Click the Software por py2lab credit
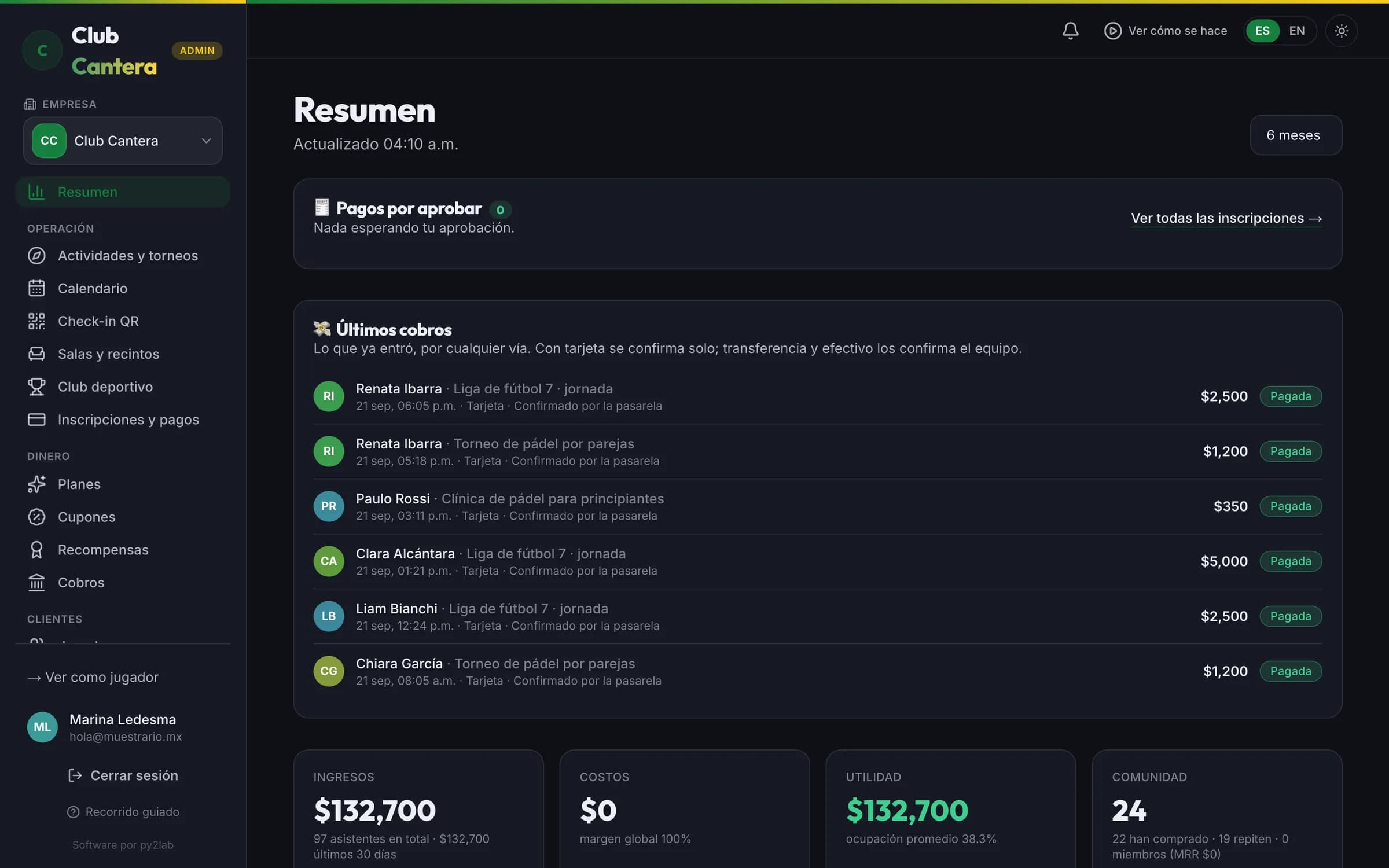Viewport: 1389px width, 868px height. pos(123,845)
